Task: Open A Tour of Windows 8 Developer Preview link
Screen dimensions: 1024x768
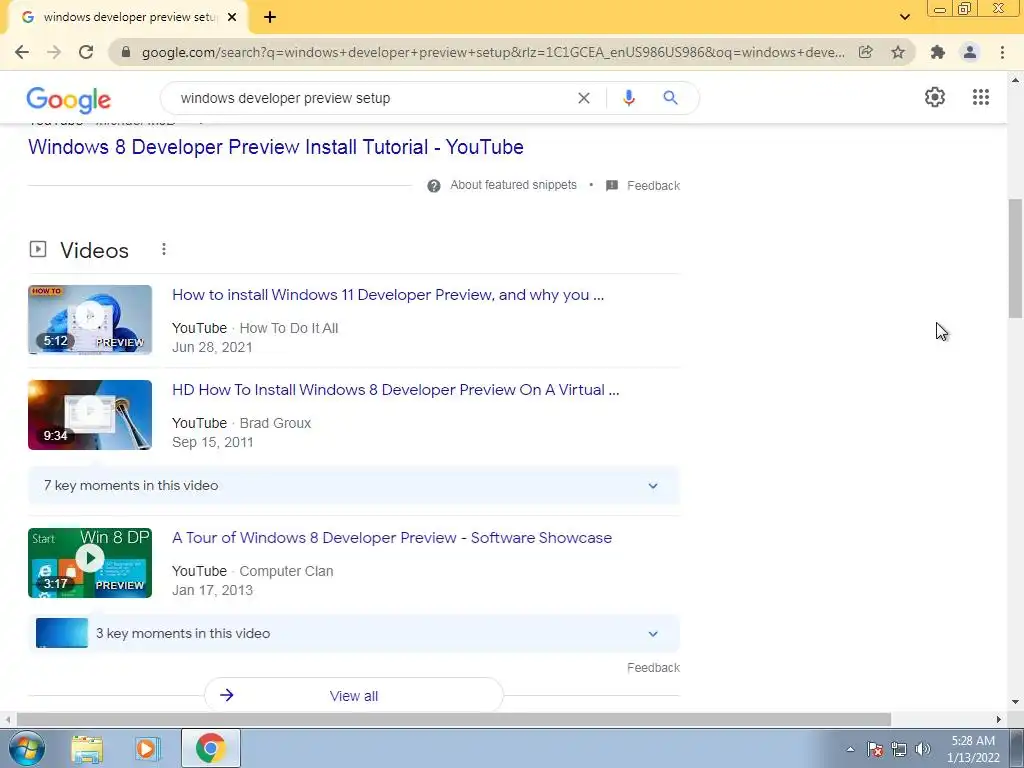Action: coord(392,537)
